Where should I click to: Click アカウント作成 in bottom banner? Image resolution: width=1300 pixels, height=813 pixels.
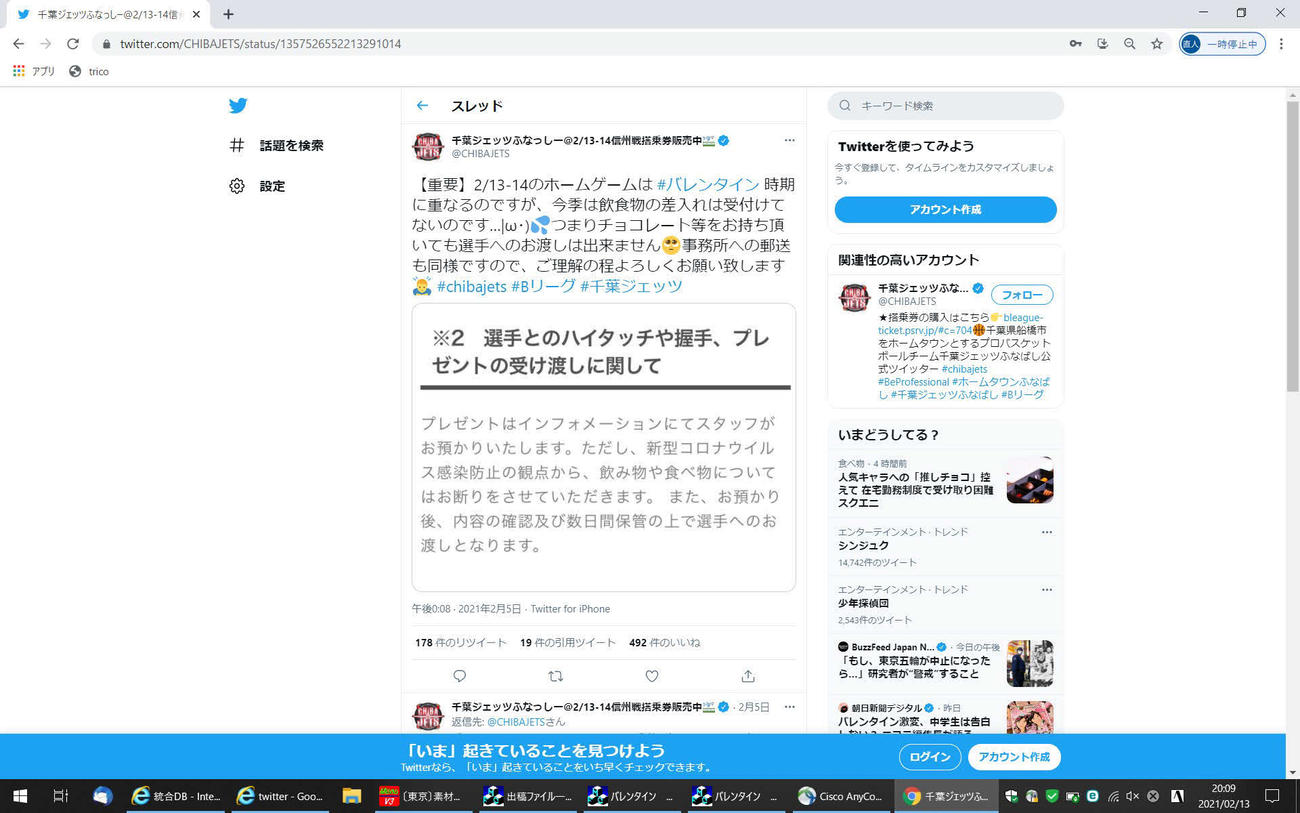point(1014,757)
